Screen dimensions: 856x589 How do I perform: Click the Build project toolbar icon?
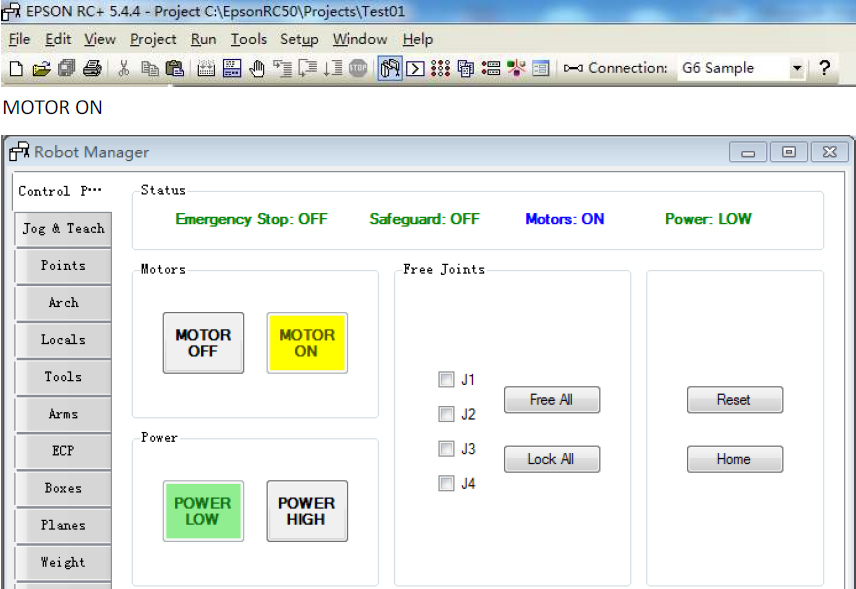coord(206,68)
